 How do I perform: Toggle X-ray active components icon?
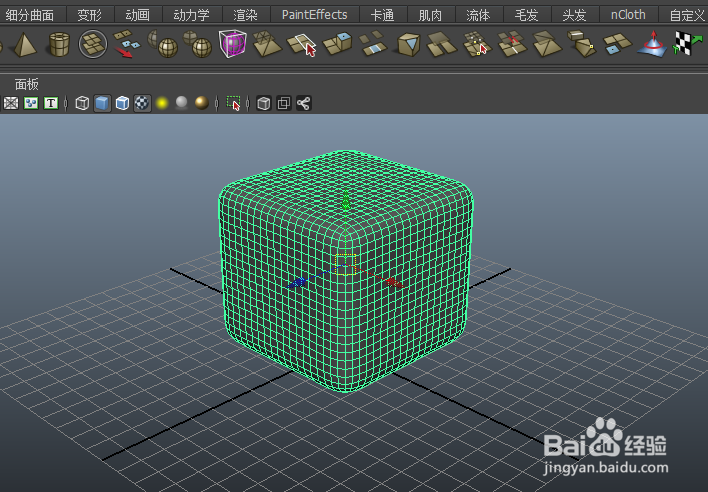(284, 103)
